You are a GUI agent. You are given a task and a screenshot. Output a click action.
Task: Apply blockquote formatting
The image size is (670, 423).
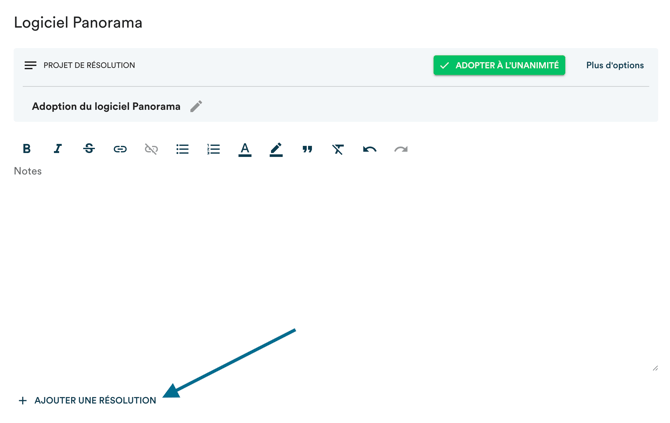pos(307,149)
